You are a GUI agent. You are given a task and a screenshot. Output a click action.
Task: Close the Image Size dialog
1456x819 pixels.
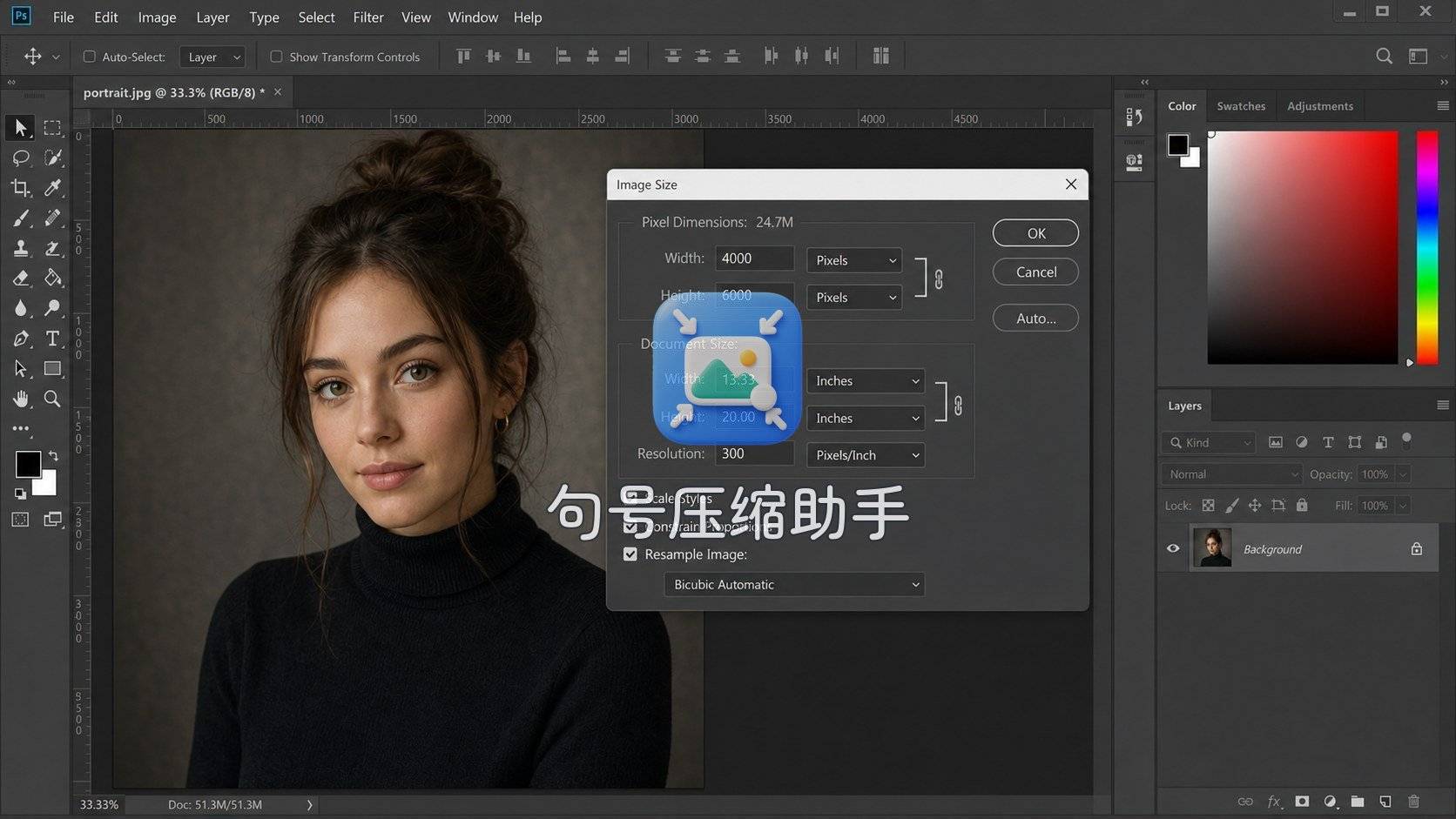(x=1071, y=185)
